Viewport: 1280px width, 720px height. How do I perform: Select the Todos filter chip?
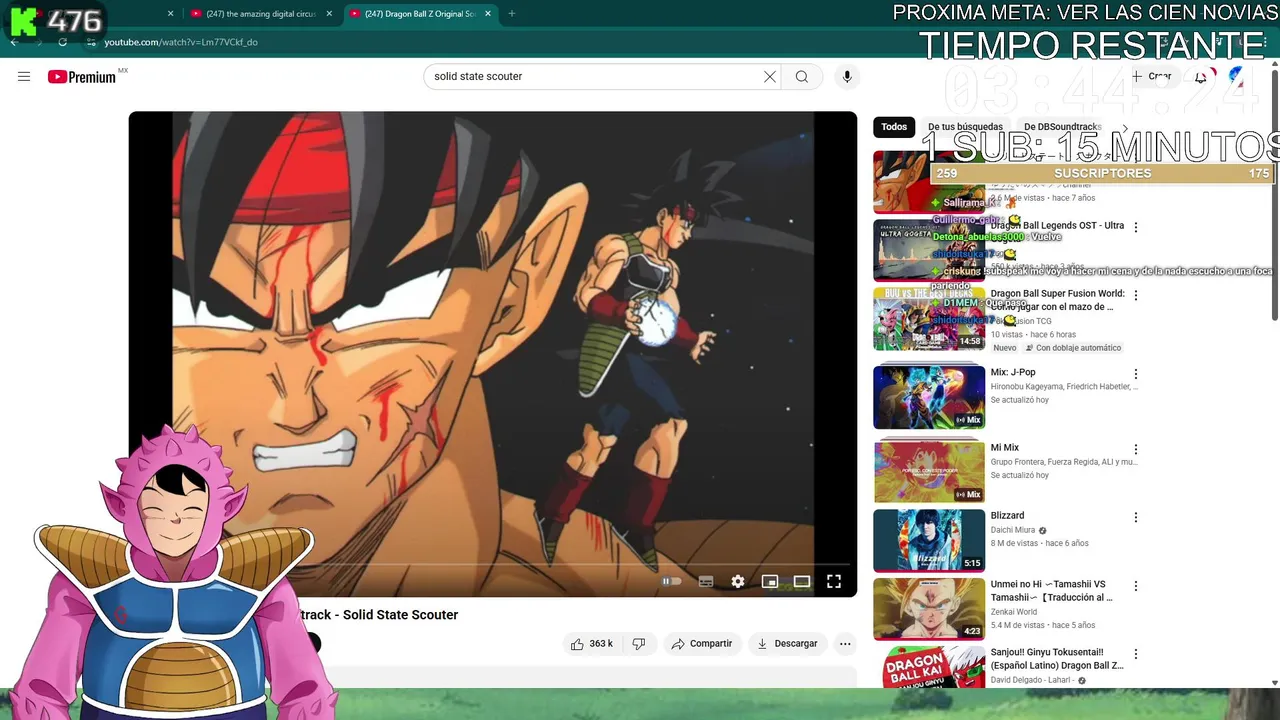(x=894, y=127)
